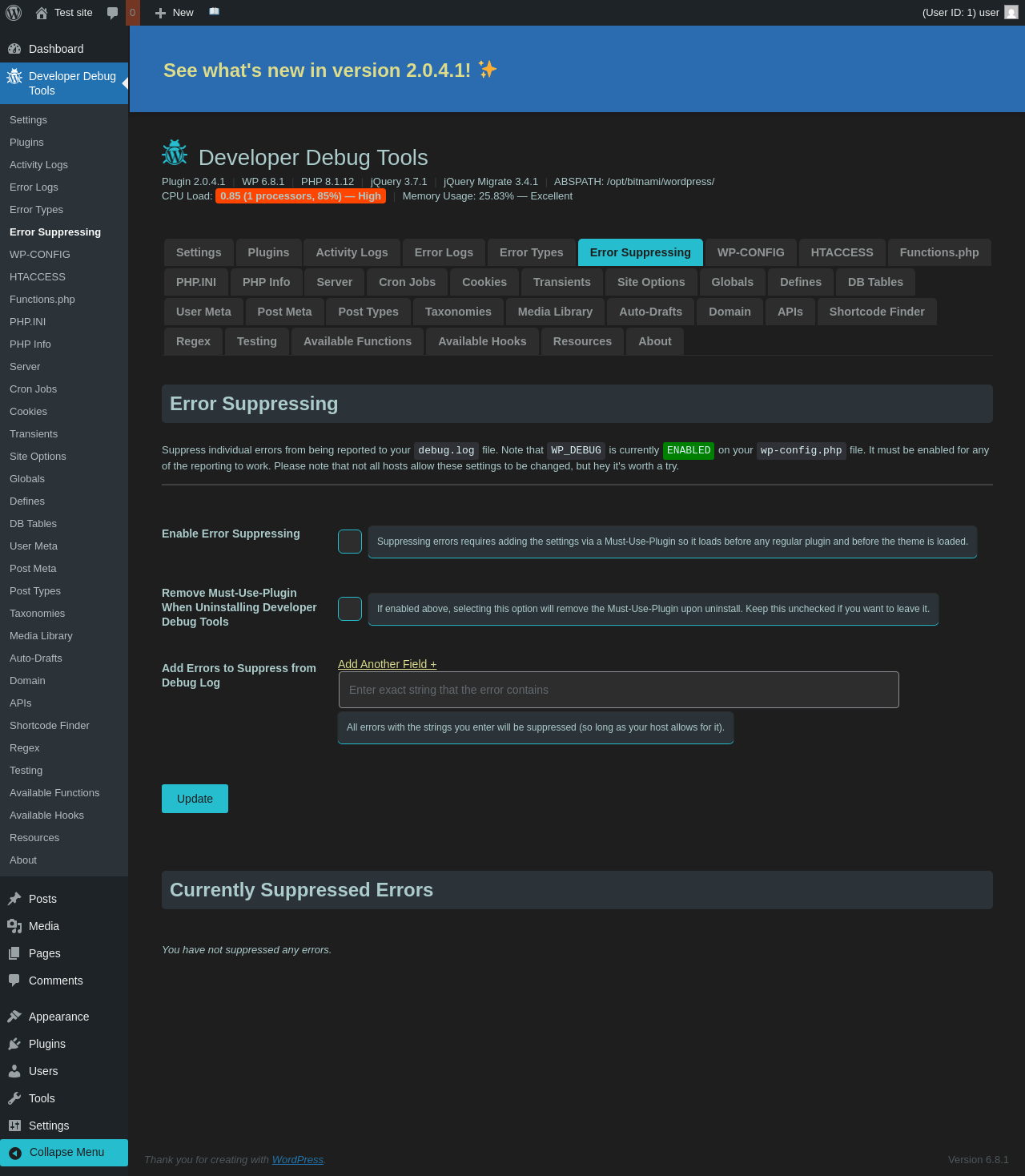Viewport: 1025px width, 1176px height.
Task: Click the Dashboard gauge icon
Action: 14,49
